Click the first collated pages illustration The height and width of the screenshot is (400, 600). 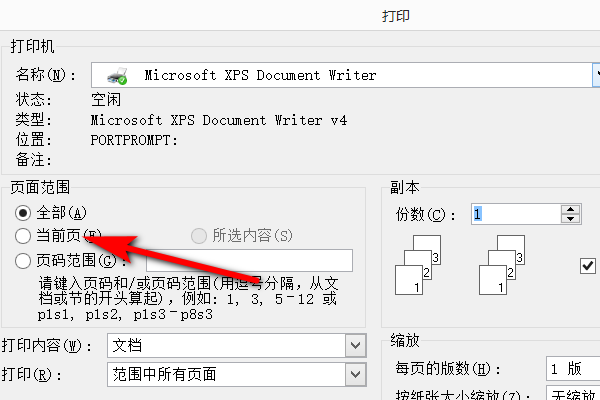pyautogui.click(x=418, y=265)
